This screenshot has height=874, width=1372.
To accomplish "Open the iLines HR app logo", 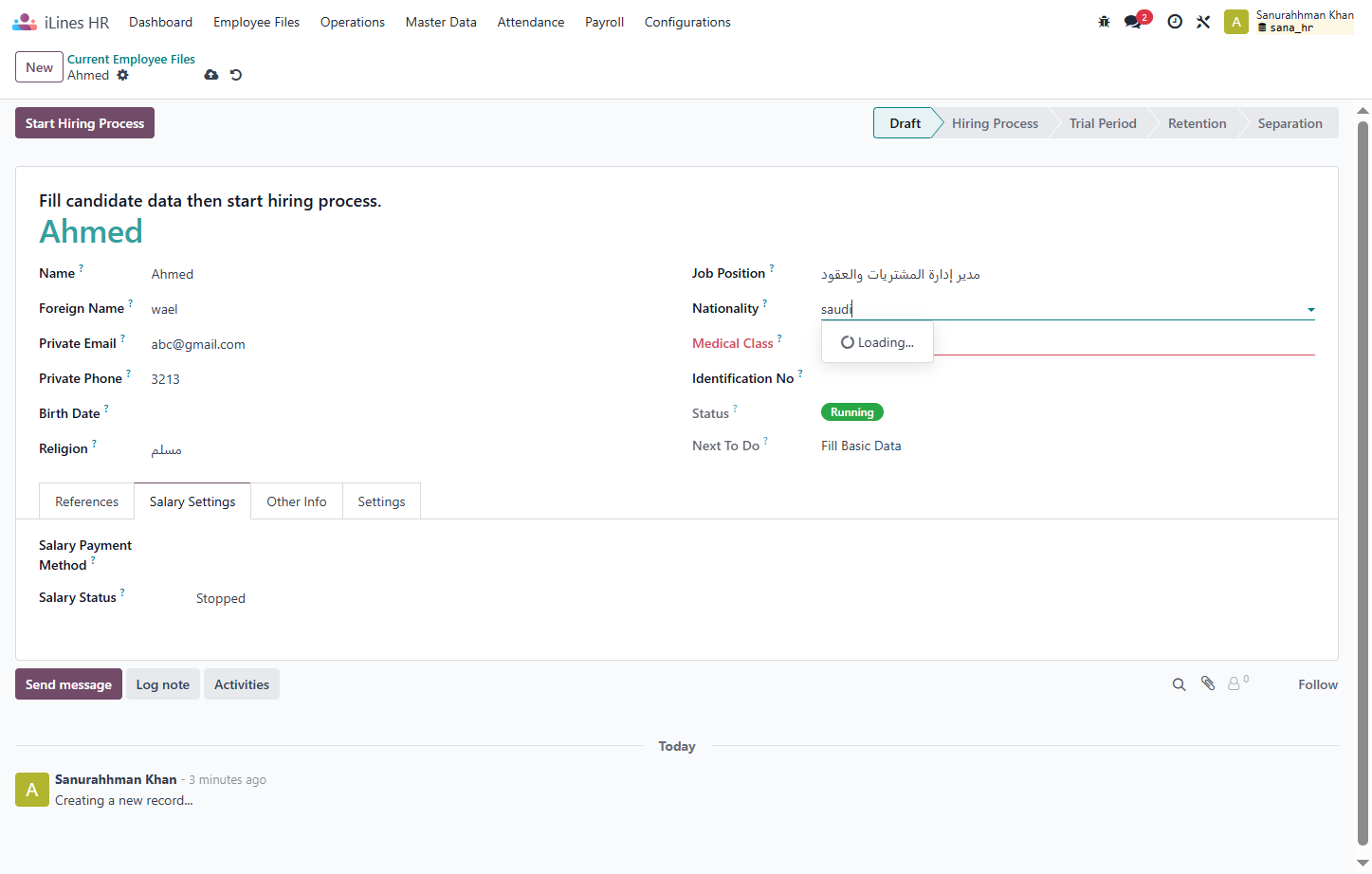I will pos(25,22).
